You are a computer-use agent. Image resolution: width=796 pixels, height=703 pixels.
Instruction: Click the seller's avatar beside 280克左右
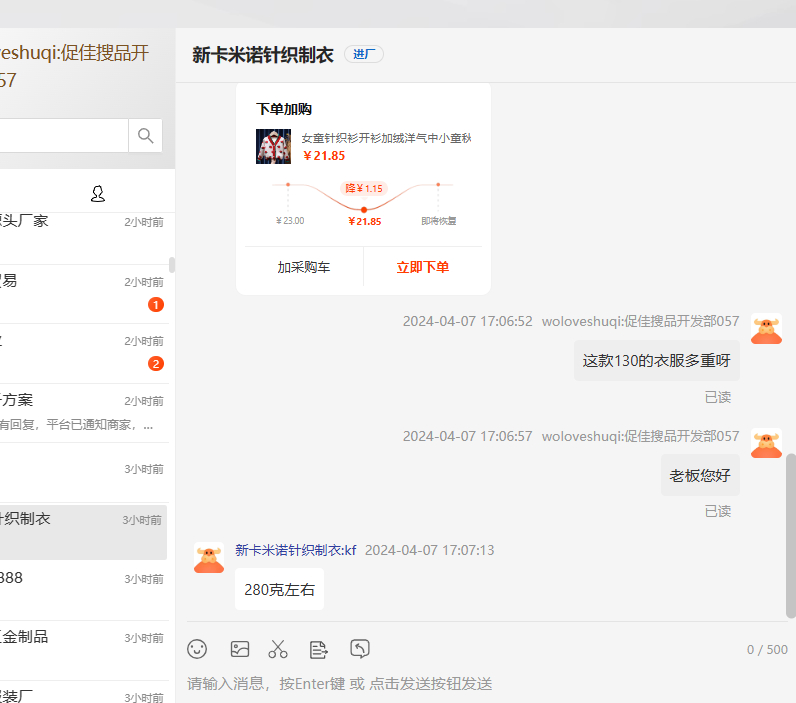pos(209,558)
